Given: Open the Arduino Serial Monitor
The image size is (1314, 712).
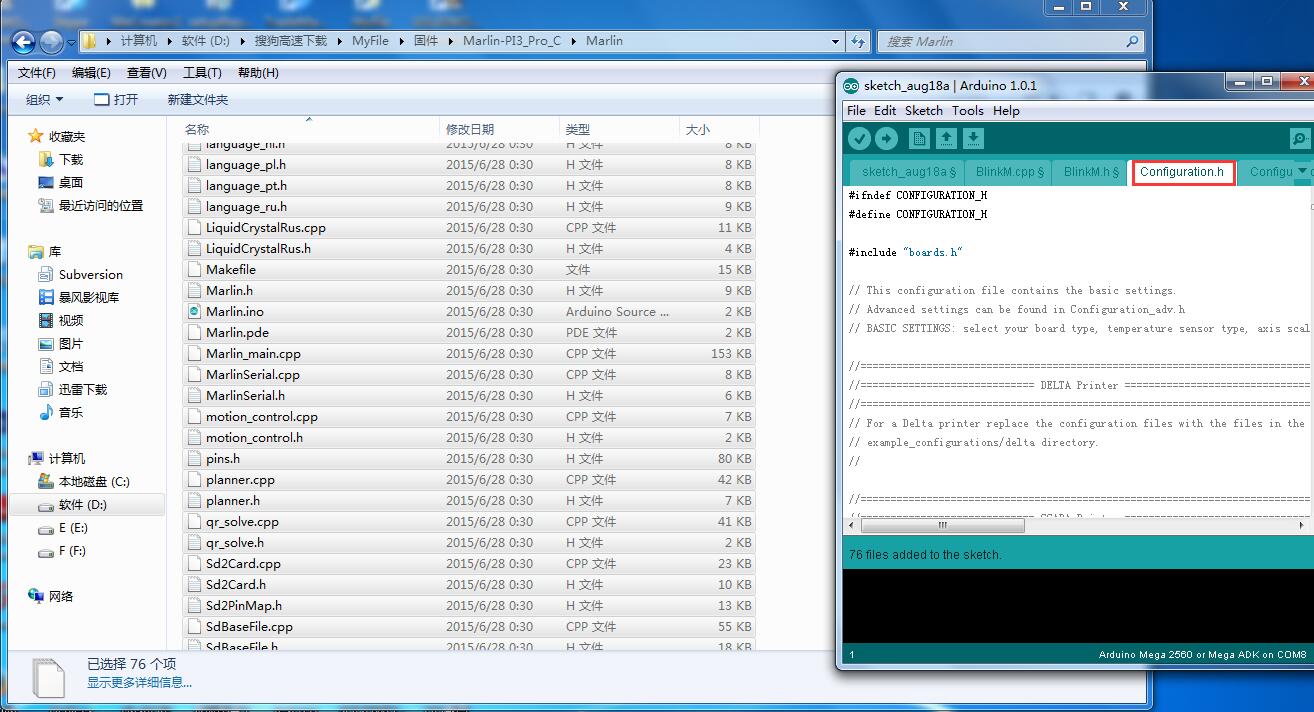Looking at the screenshot, I should point(1299,139).
